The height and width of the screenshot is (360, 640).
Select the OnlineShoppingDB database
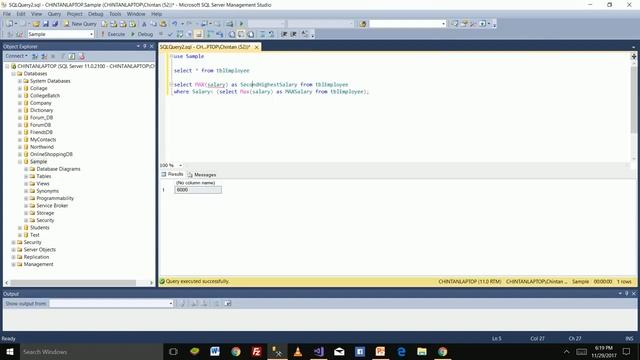(51, 154)
